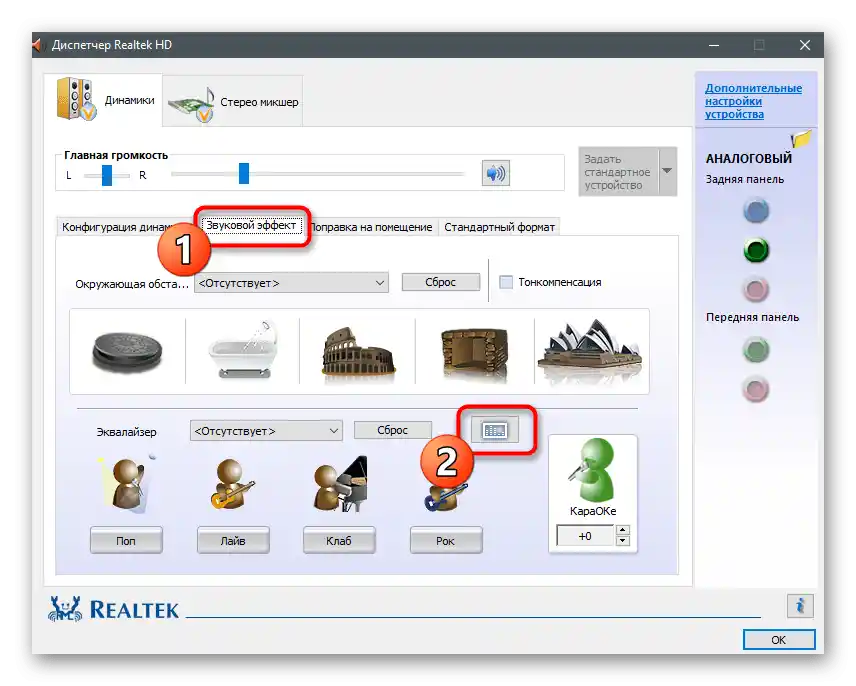This screenshot has width=856, height=686.
Task: Open the yellow folder connector settings icon
Action: click(801, 139)
